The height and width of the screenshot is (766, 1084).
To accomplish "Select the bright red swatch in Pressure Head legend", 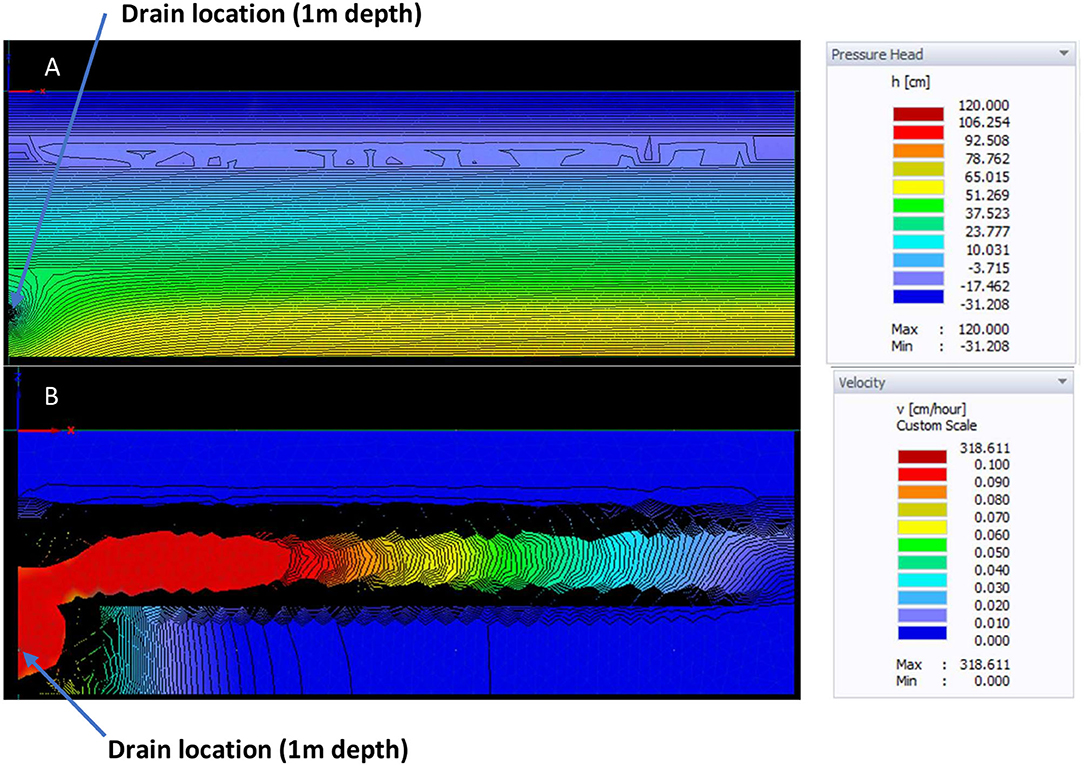I will tap(918, 133).
